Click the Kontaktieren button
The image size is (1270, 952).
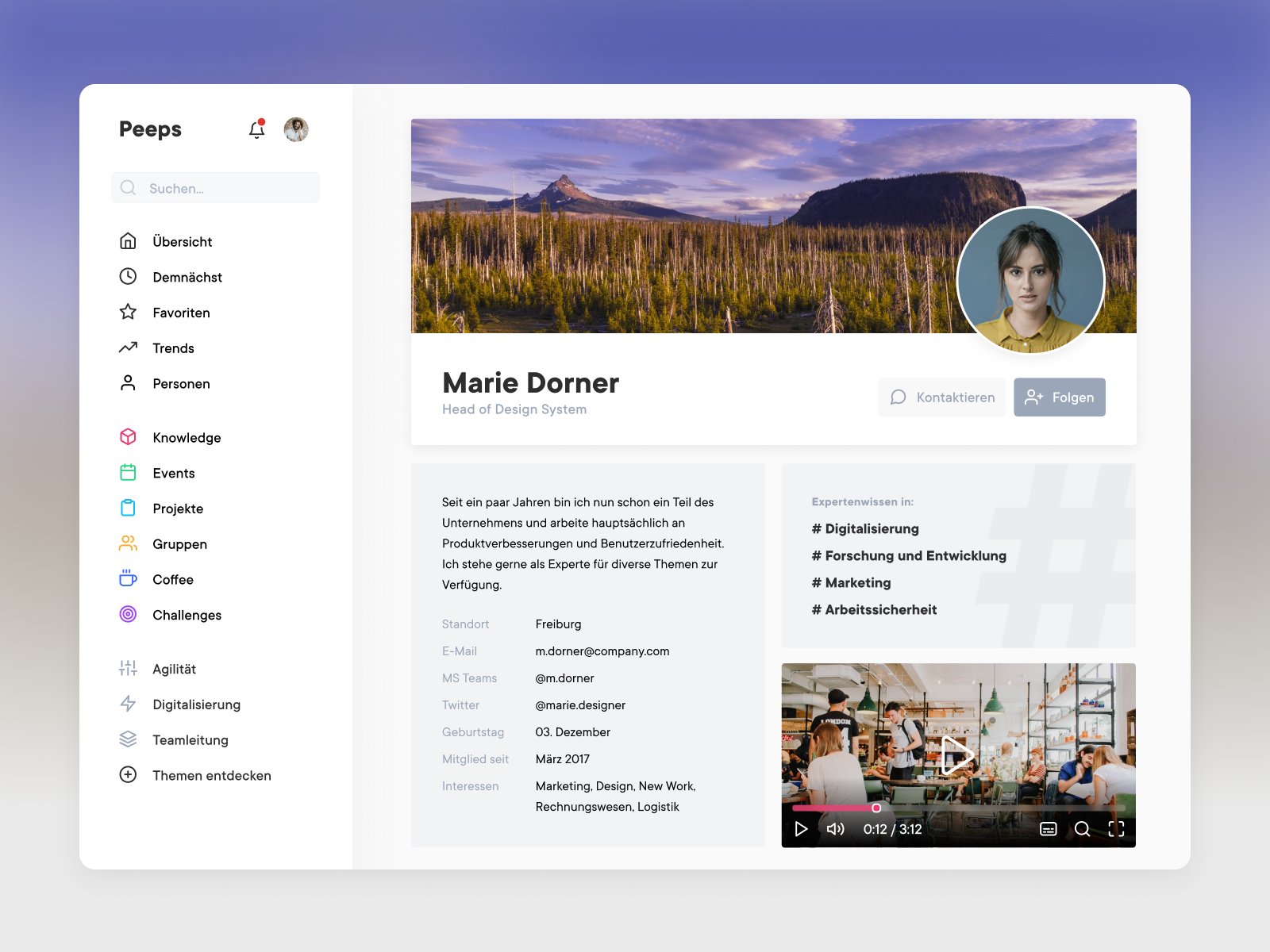[x=941, y=397]
